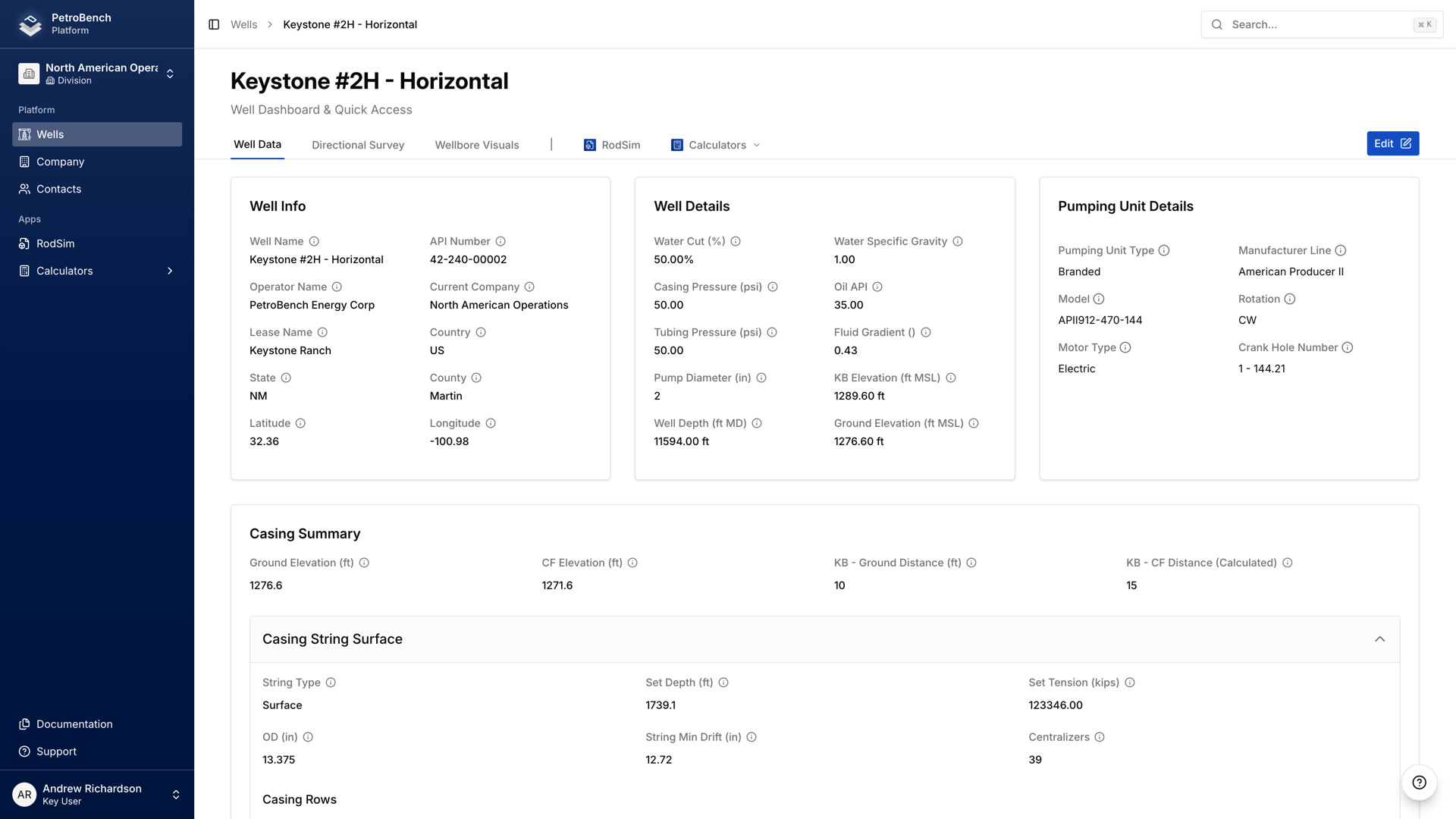Collapse the Casing String Surface section
1456x819 pixels.
[x=1380, y=639]
